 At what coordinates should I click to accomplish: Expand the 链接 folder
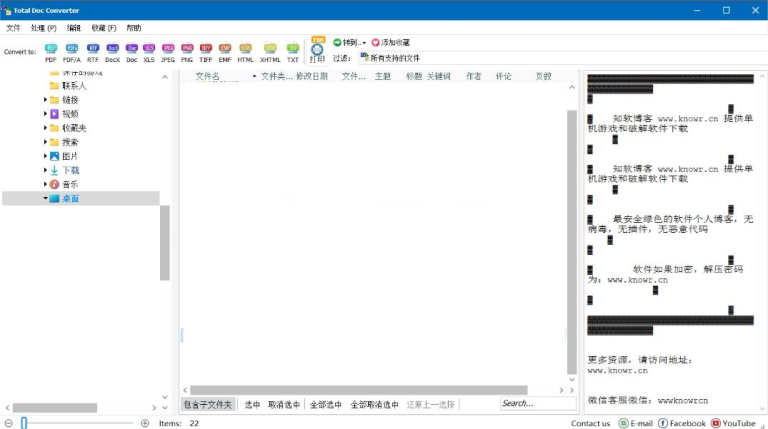(45, 100)
